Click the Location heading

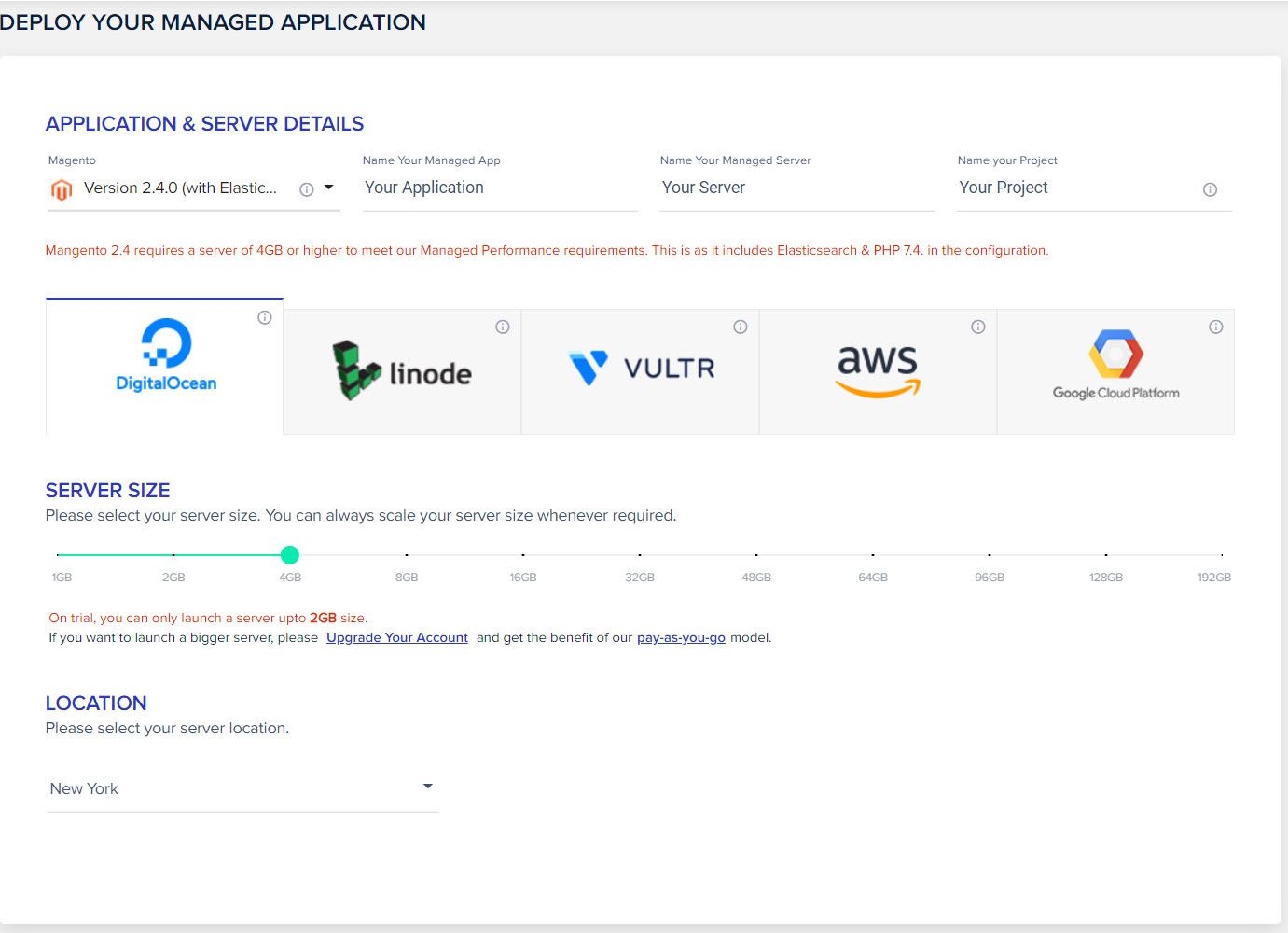click(x=96, y=703)
